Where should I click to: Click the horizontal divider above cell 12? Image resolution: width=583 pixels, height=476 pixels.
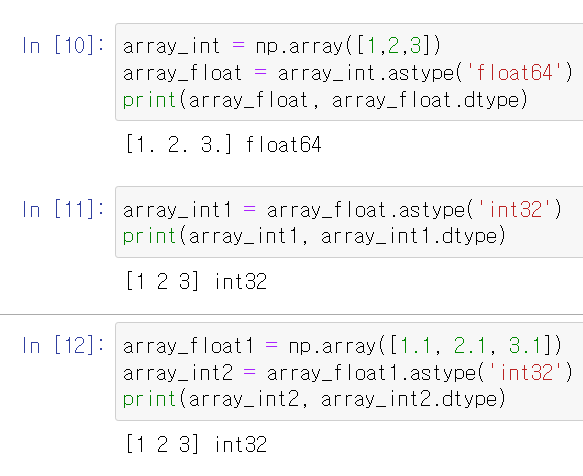292,314
